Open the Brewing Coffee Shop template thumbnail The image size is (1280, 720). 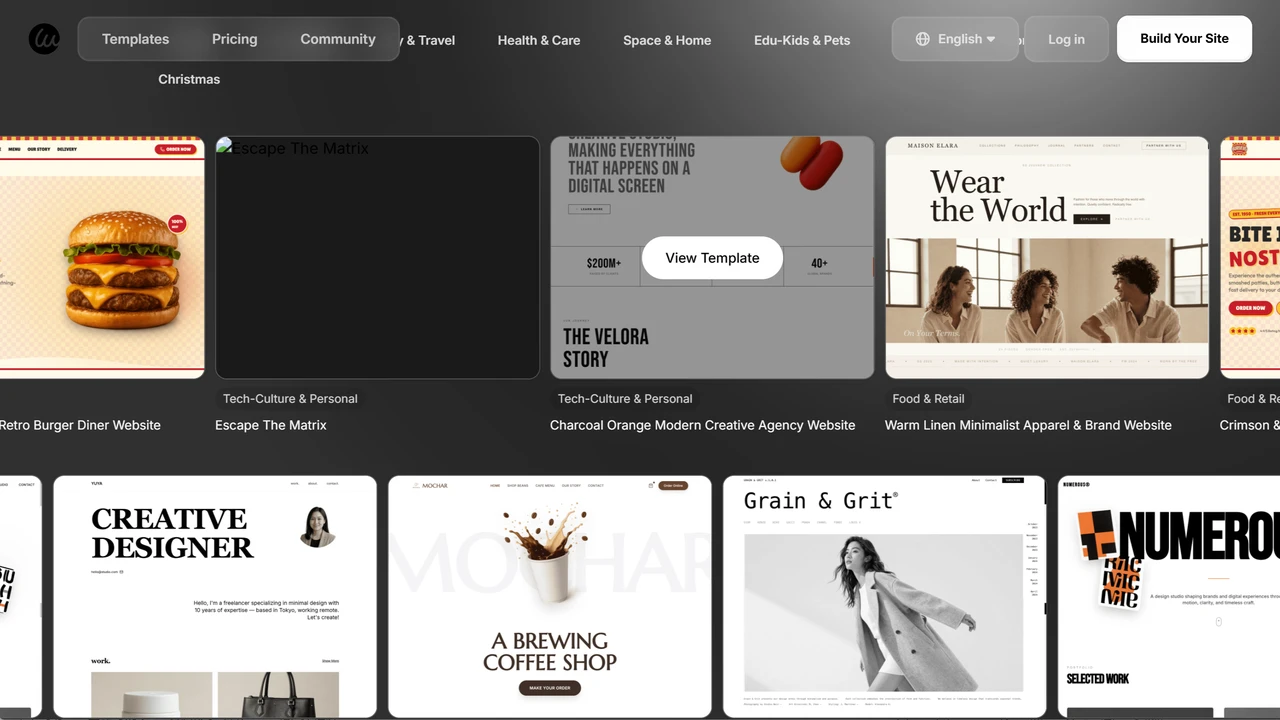pyautogui.click(x=549, y=595)
